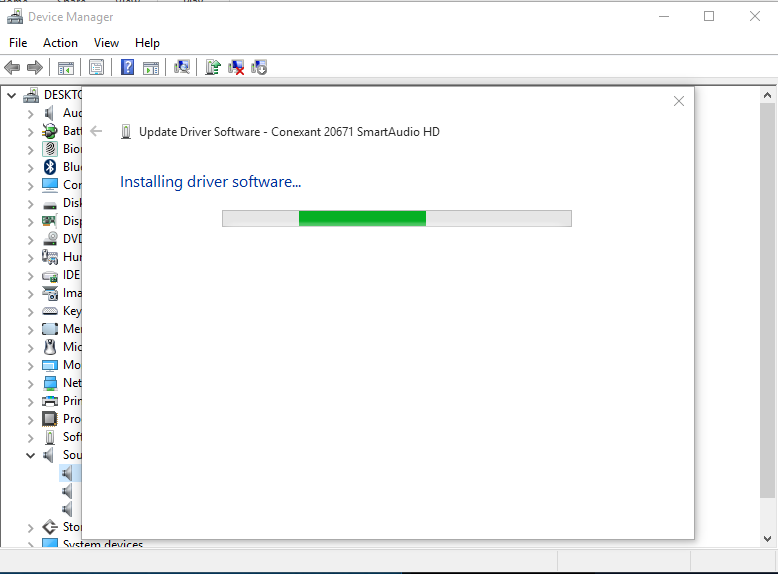Click the Disable device down-arrow toolbar icon
This screenshot has height=574, width=778.
[x=259, y=67]
